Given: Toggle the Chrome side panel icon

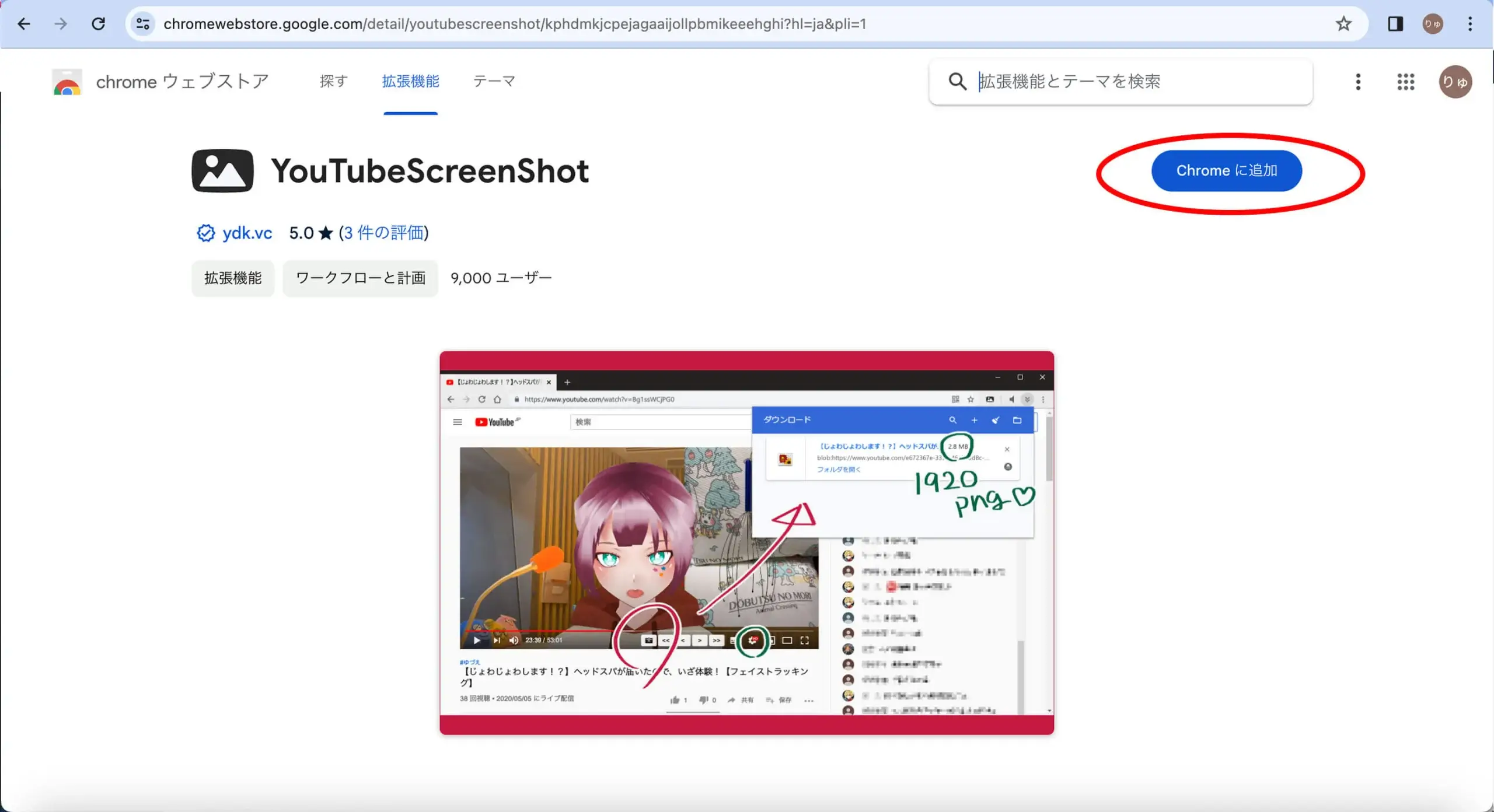Looking at the screenshot, I should click(1395, 24).
